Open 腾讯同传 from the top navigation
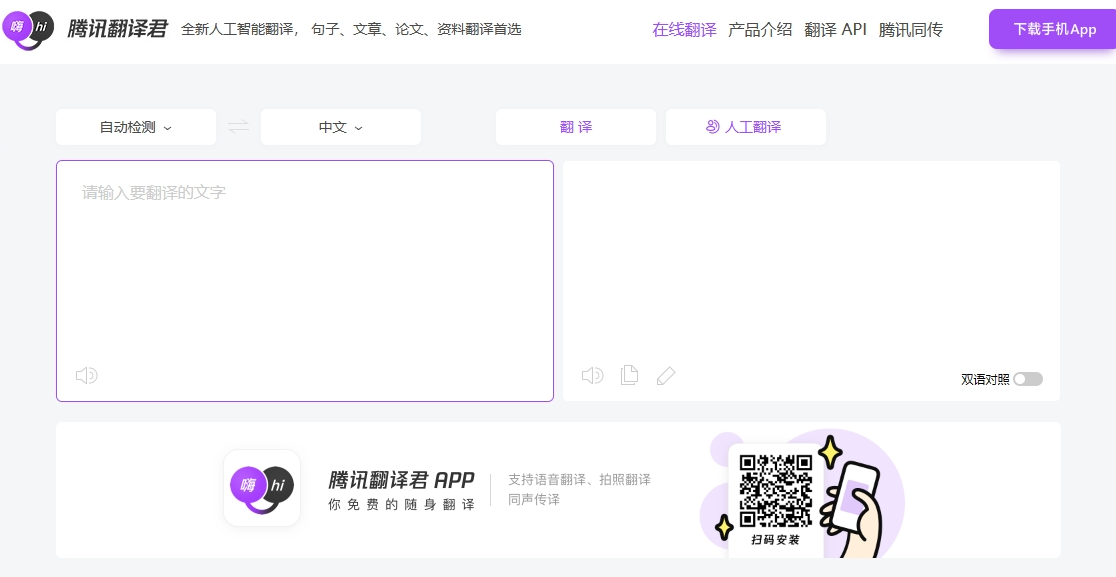Screen dimensions: 1116x577 pos(910,29)
